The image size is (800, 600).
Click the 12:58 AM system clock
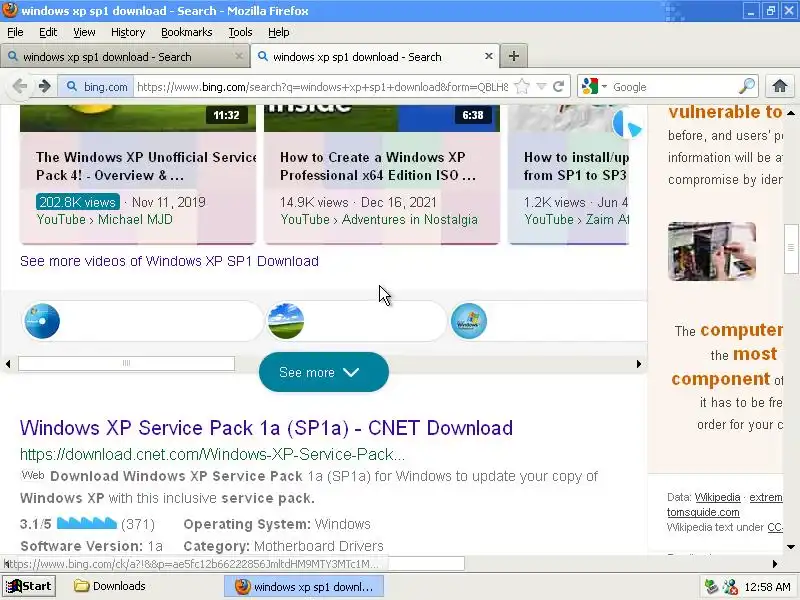pyautogui.click(x=767, y=587)
